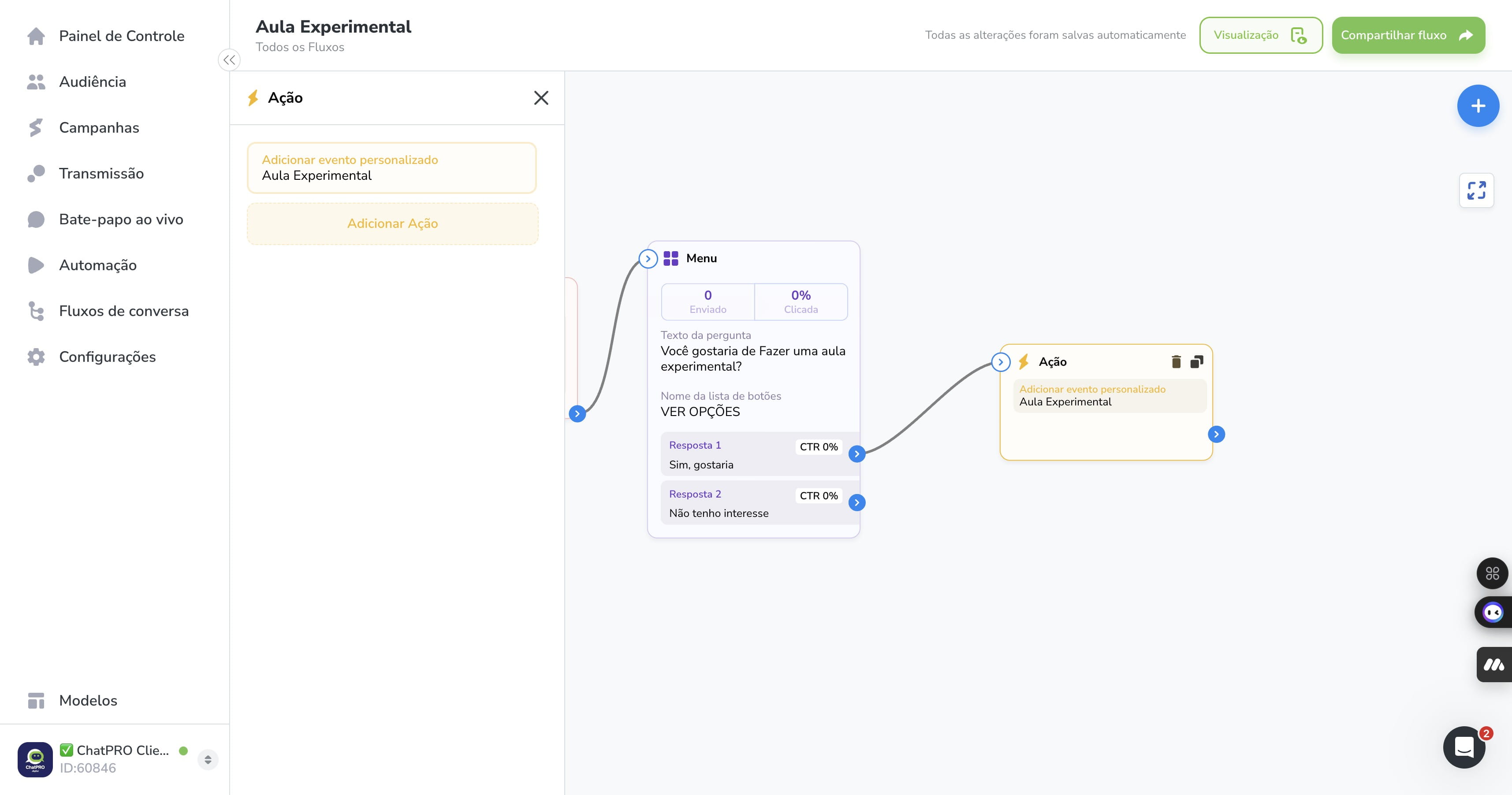This screenshot has height=795, width=1512.
Task: Click the Bate-papo ao vivo chat icon
Action: click(x=36, y=219)
